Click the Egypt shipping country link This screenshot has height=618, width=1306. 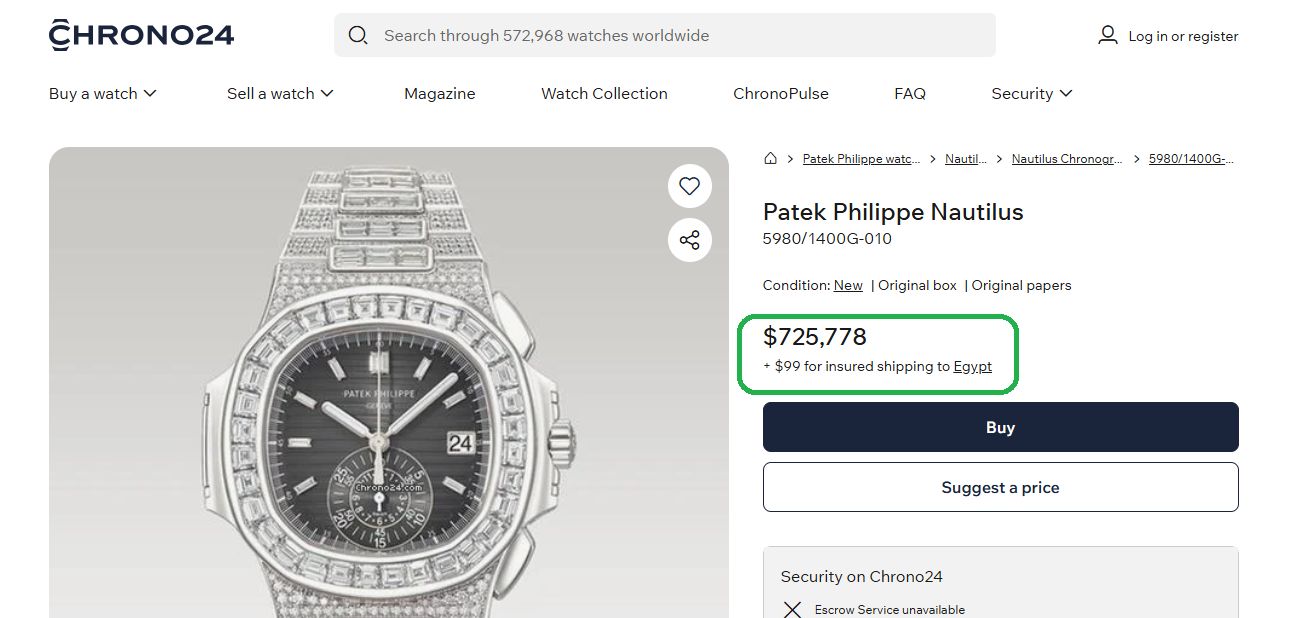(972, 366)
